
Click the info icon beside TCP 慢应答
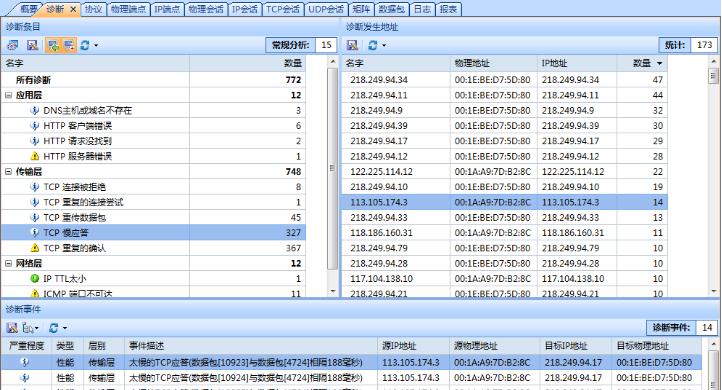[x=34, y=233]
